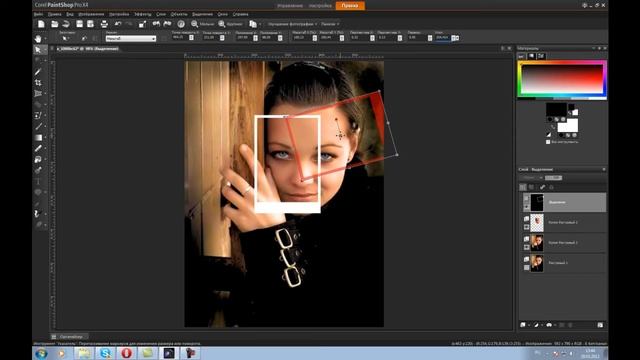This screenshot has height=360, width=640.
Task: Open the 'Изображение' menu
Action: coord(91,14)
